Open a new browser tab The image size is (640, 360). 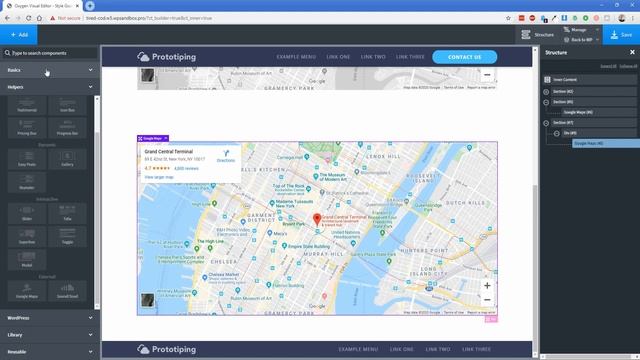coord(90,6)
